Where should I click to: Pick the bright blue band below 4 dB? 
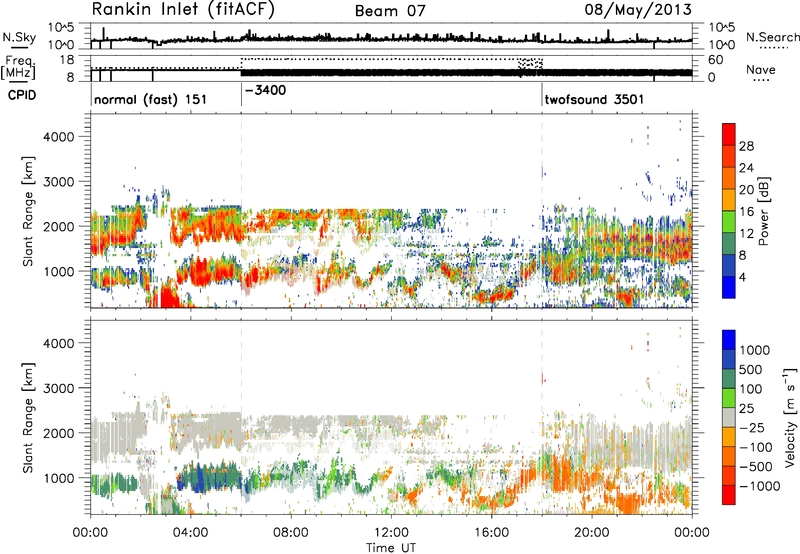(x=729, y=287)
